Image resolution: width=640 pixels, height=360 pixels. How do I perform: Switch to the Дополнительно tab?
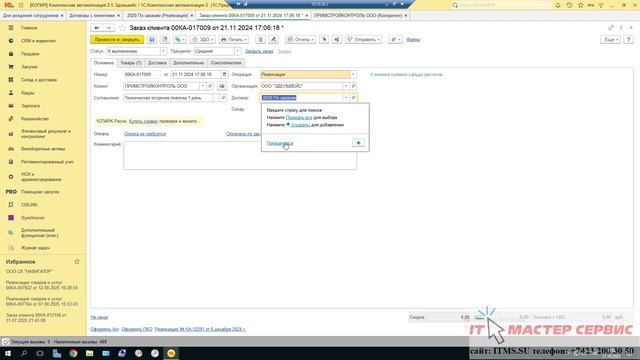pyautogui.click(x=188, y=63)
